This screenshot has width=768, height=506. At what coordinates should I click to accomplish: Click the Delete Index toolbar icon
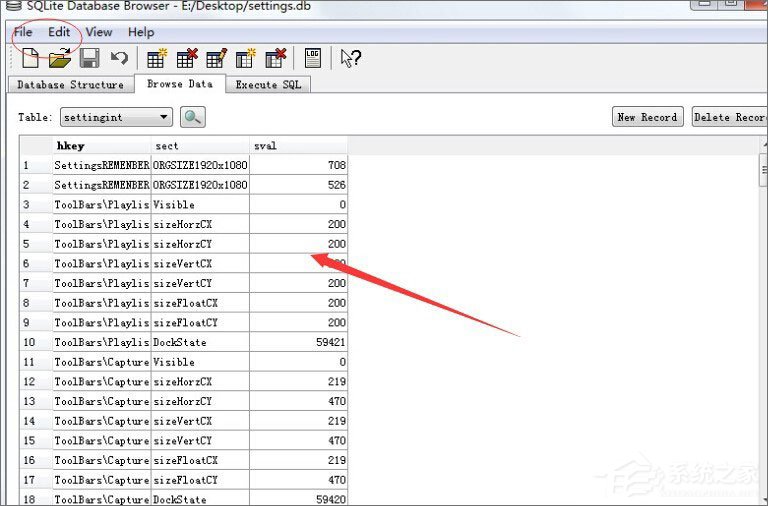[x=276, y=58]
